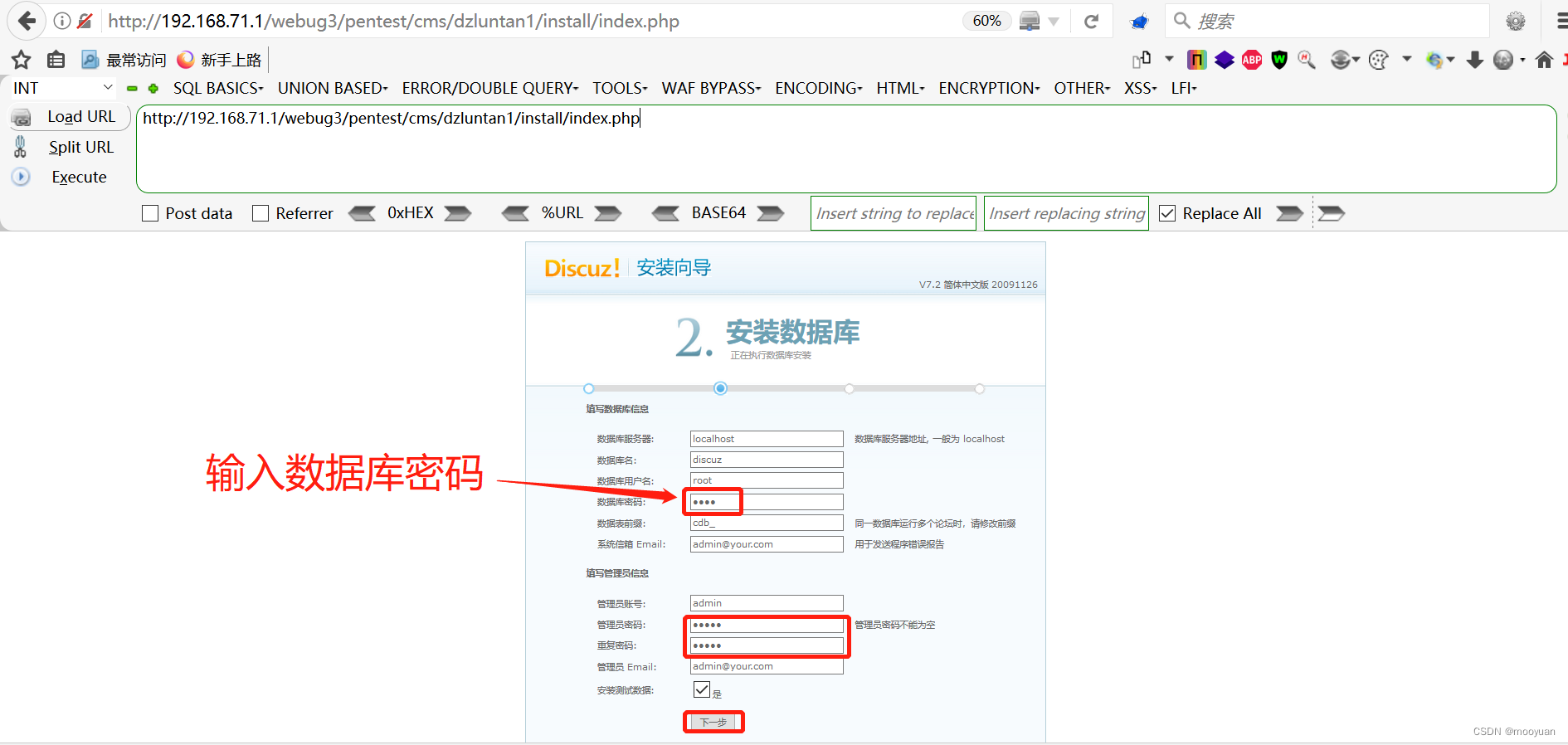Click the insecure connection padlock icon

tap(85, 21)
